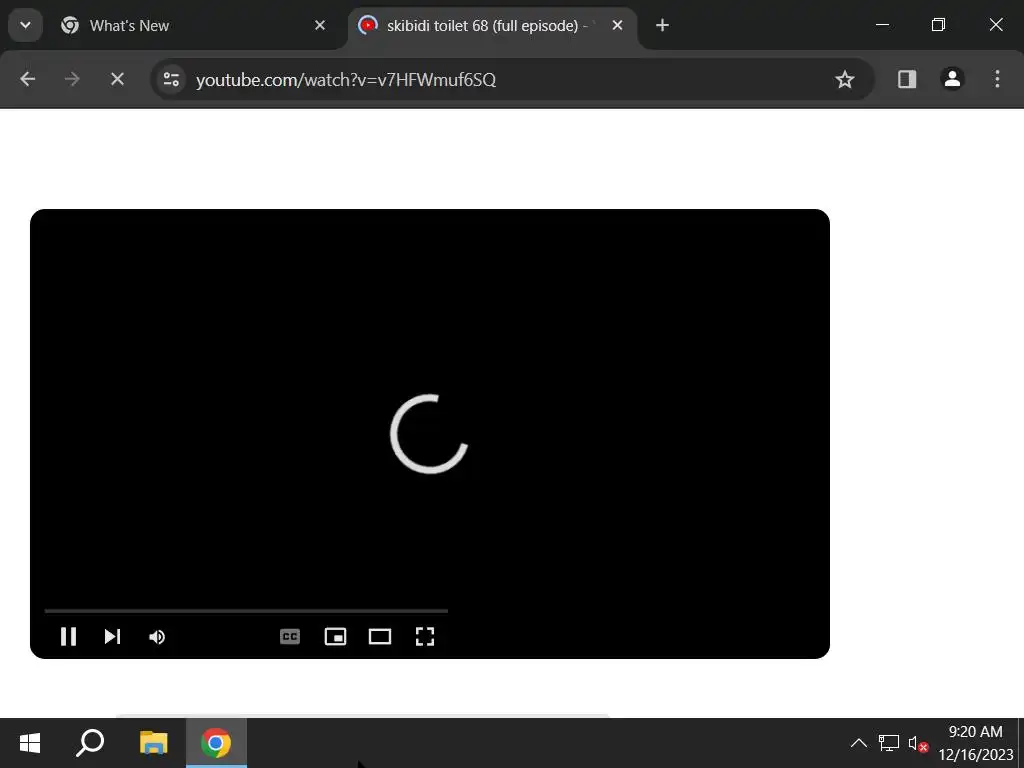Viewport: 1024px width, 768px height.
Task: Select skibidi toilet 68 tab
Action: pyautogui.click(x=490, y=25)
